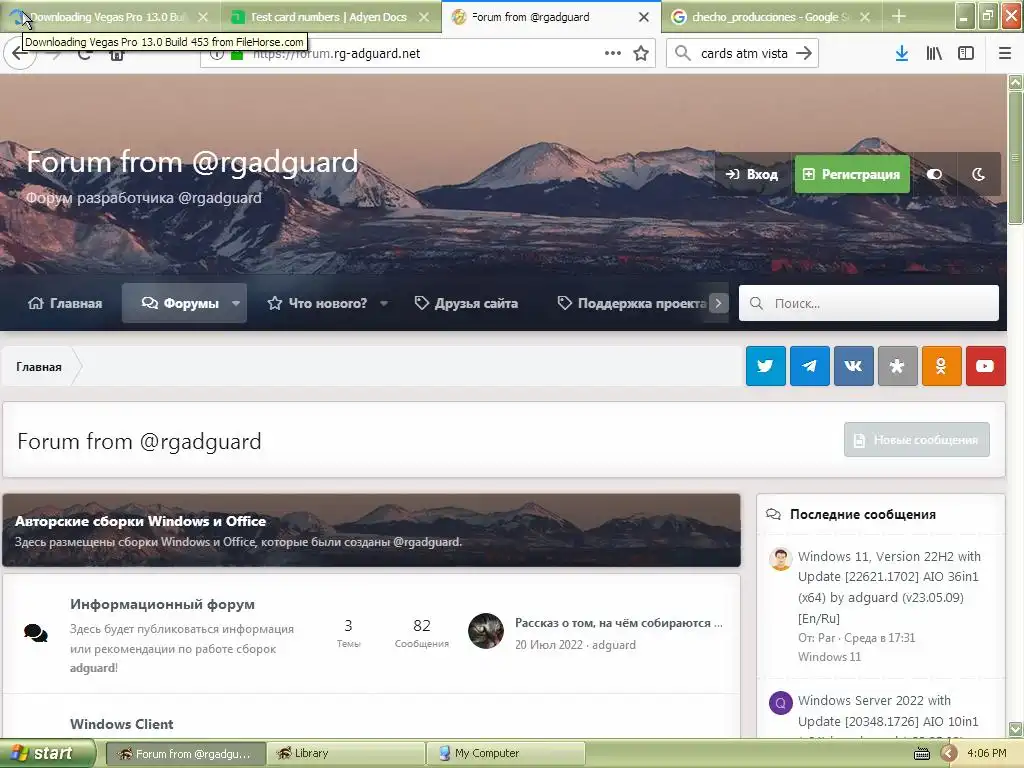
Task: Open Поддержка проекта navigation item
Action: click(x=632, y=303)
